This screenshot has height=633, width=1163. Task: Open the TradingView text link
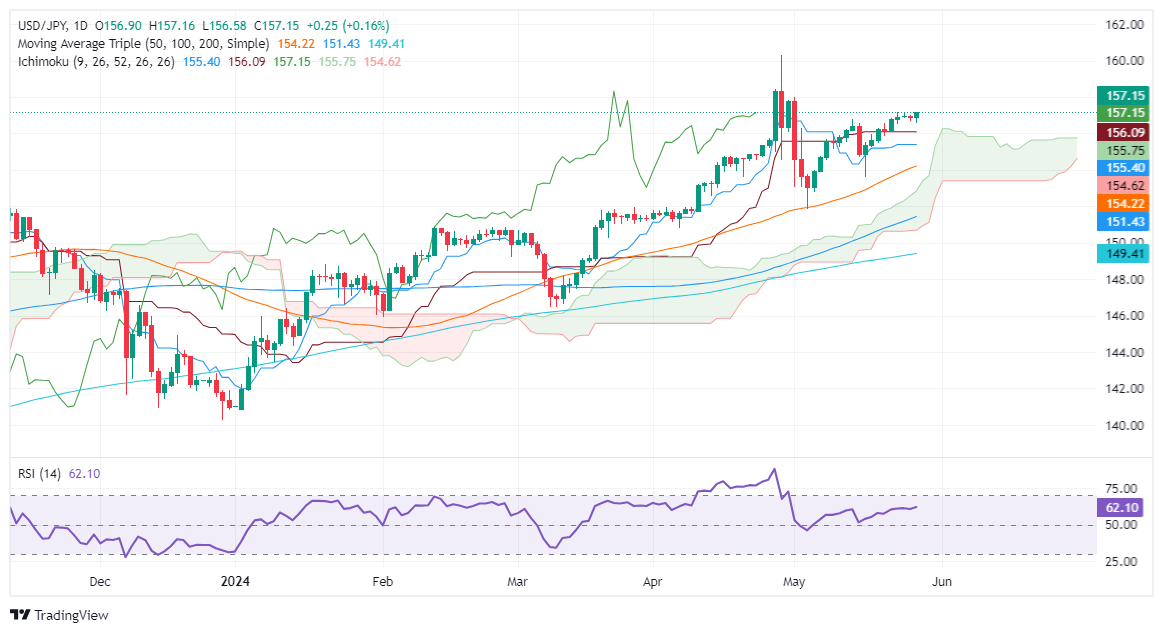(71, 615)
